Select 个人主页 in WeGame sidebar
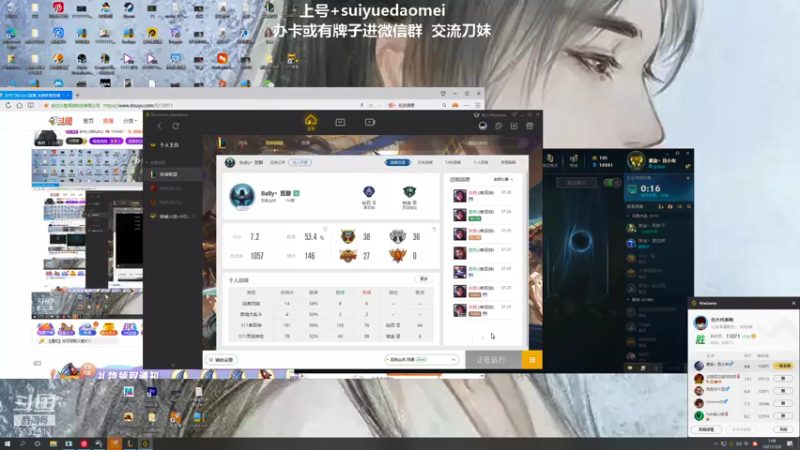Image resolution: width=800 pixels, height=450 pixels. pos(173,145)
